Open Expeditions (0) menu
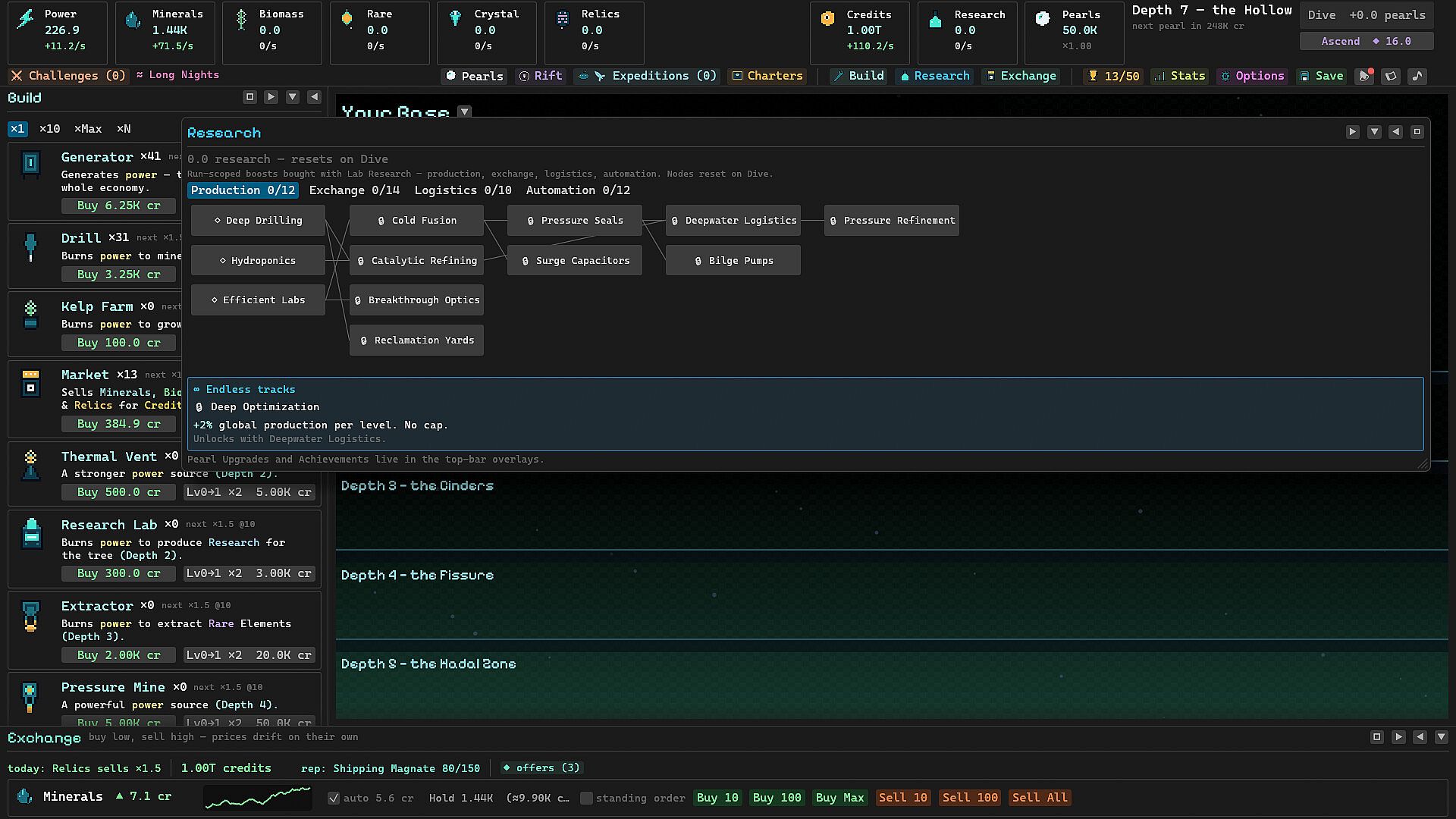The width and height of the screenshot is (1456, 819). click(647, 76)
